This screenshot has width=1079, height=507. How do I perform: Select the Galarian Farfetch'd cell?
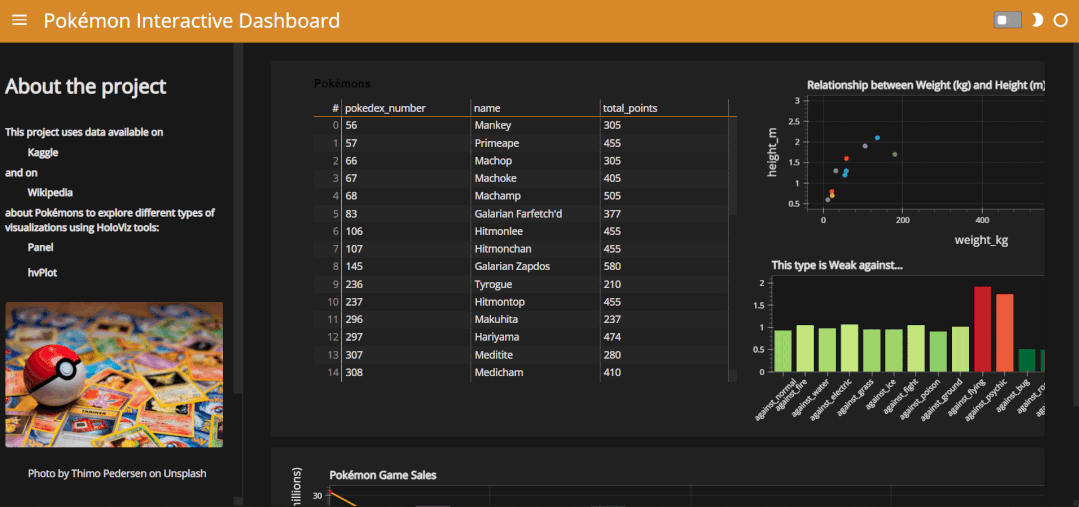pos(535,214)
